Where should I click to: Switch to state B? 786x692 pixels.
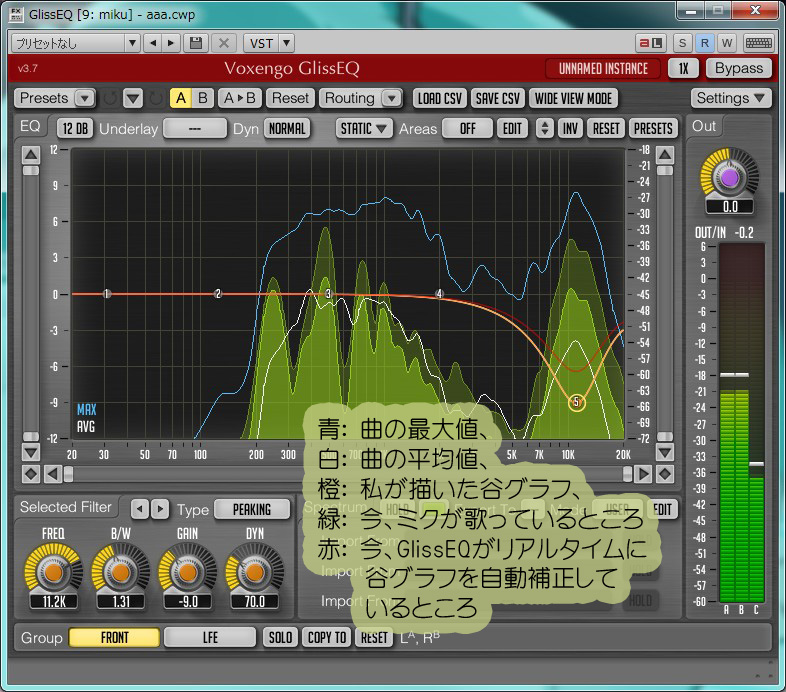(x=203, y=98)
